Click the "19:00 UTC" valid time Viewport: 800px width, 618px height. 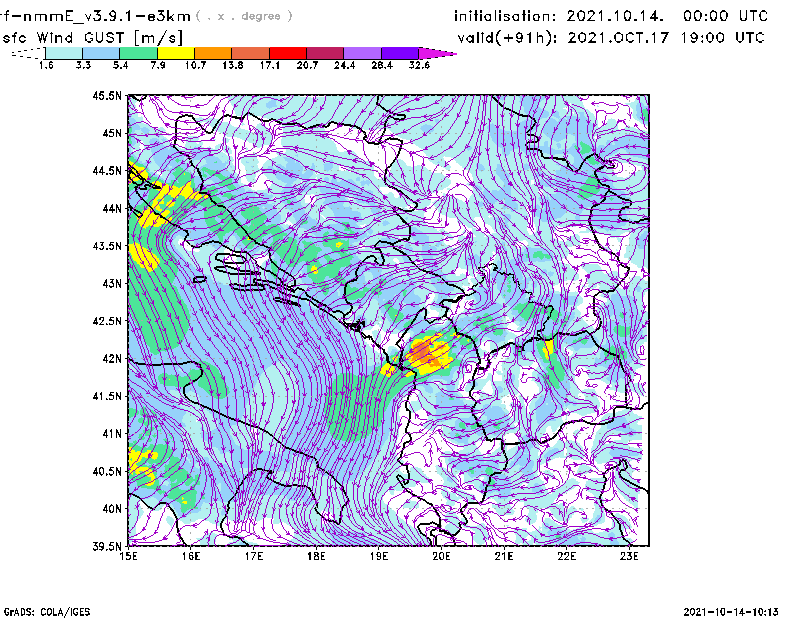click(722, 38)
